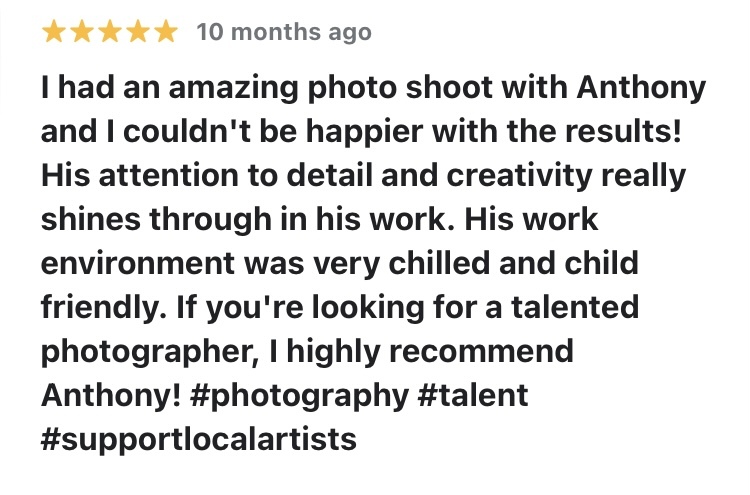Click the word "photographer," in the review

coord(160,351)
